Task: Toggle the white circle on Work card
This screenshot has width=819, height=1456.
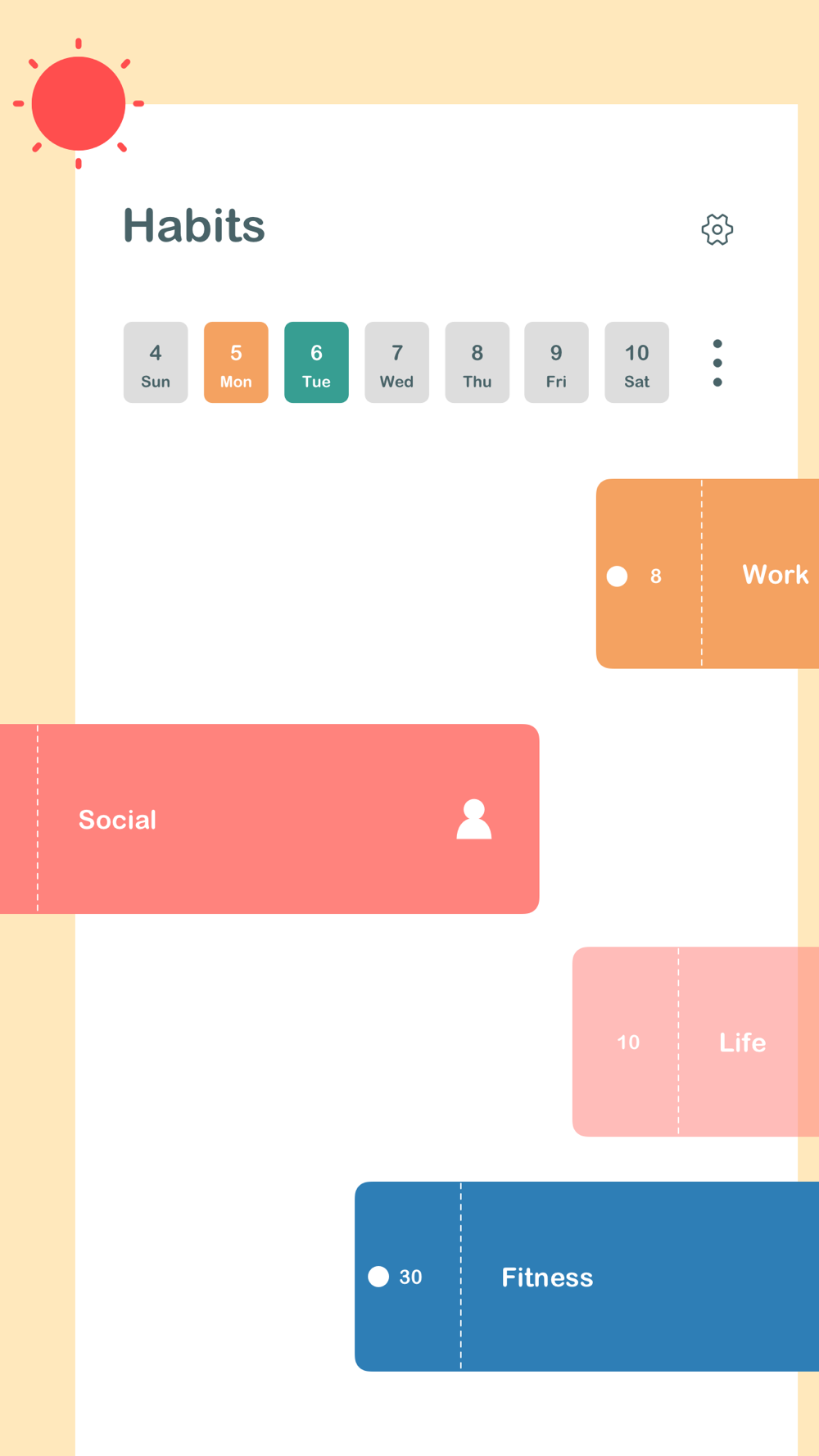Action: (x=618, y=577)
